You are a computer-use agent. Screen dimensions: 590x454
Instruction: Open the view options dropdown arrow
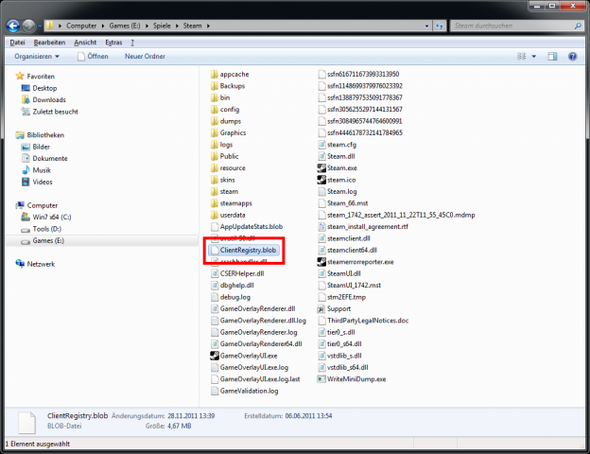[534, 56]
